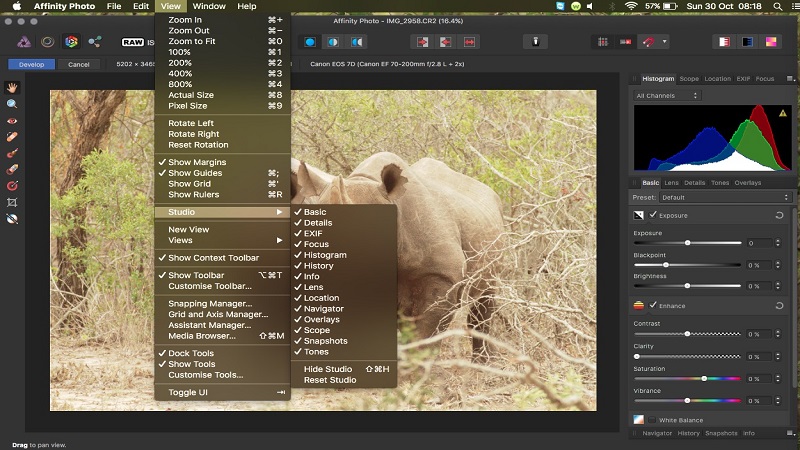This screenshot has height=450, width=800.
Task: Toggle grid display icon in toolbar
Action: coord(603,42)
